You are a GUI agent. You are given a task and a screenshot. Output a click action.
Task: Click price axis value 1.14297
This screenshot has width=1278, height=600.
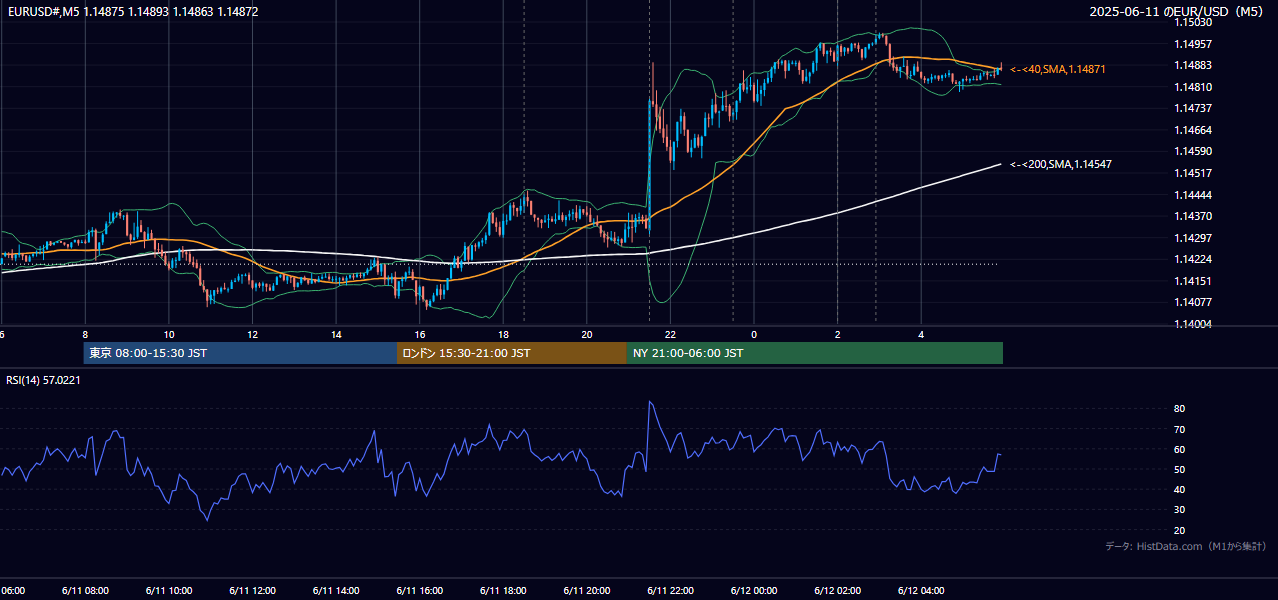1193,238
